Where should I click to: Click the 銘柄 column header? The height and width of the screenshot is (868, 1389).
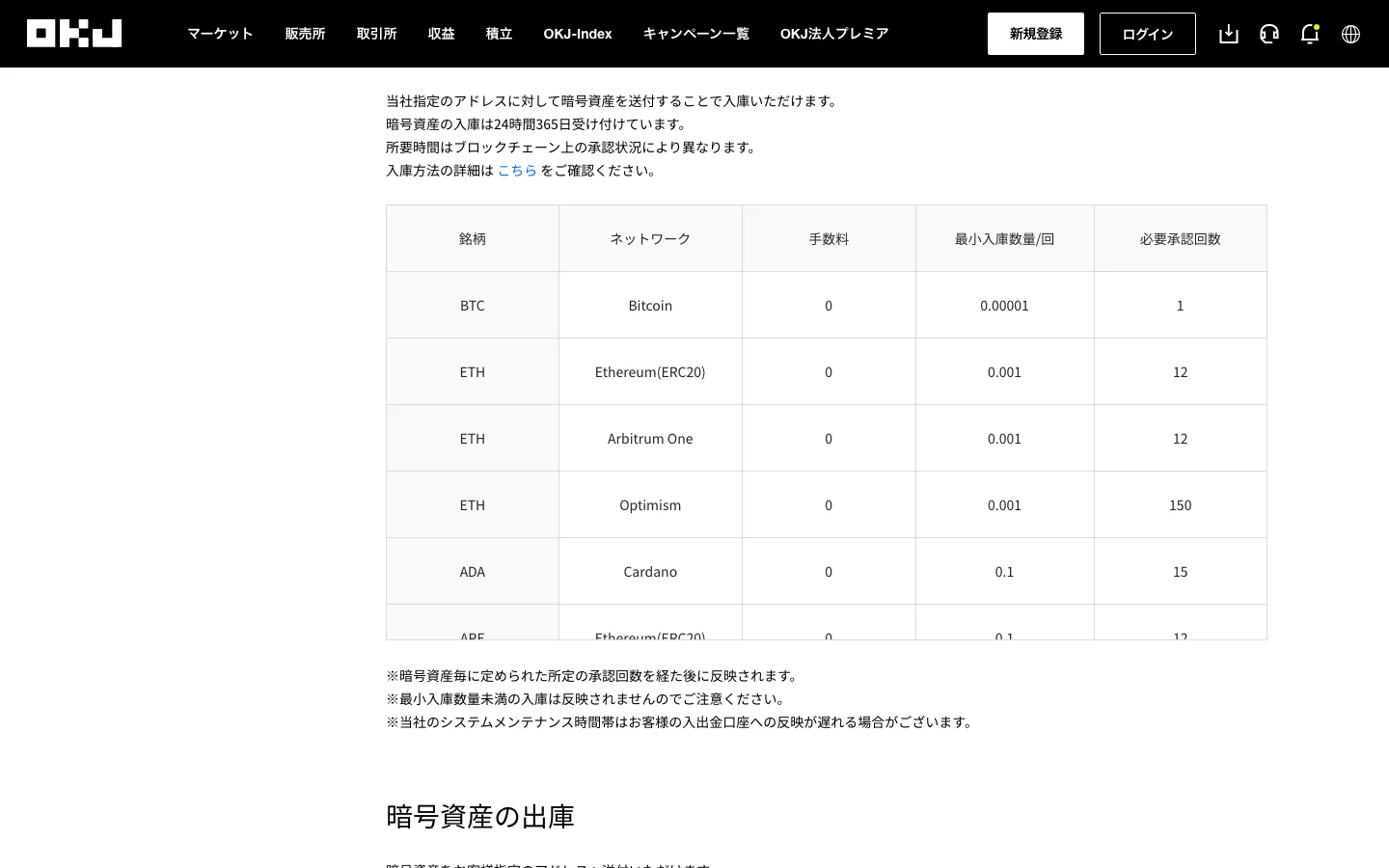coord(473,238)
